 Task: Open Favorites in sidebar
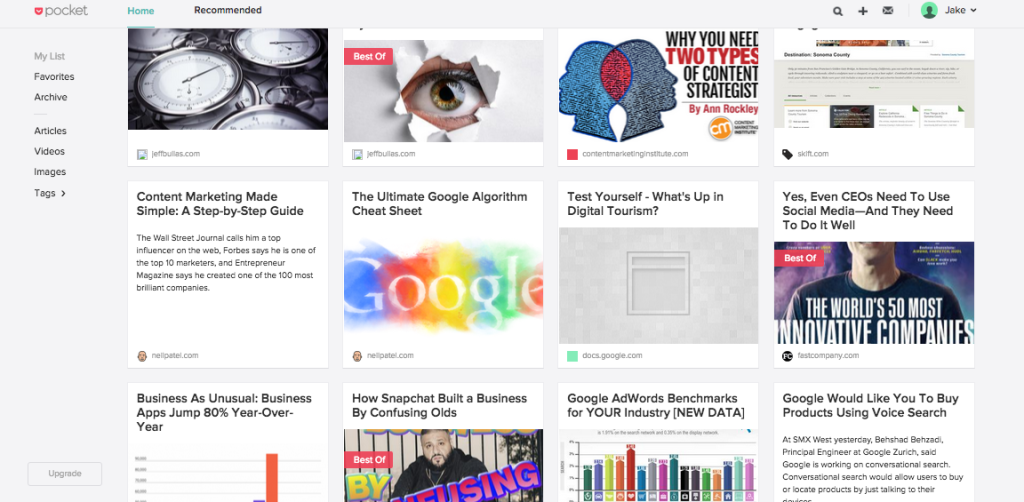(54, 76)
